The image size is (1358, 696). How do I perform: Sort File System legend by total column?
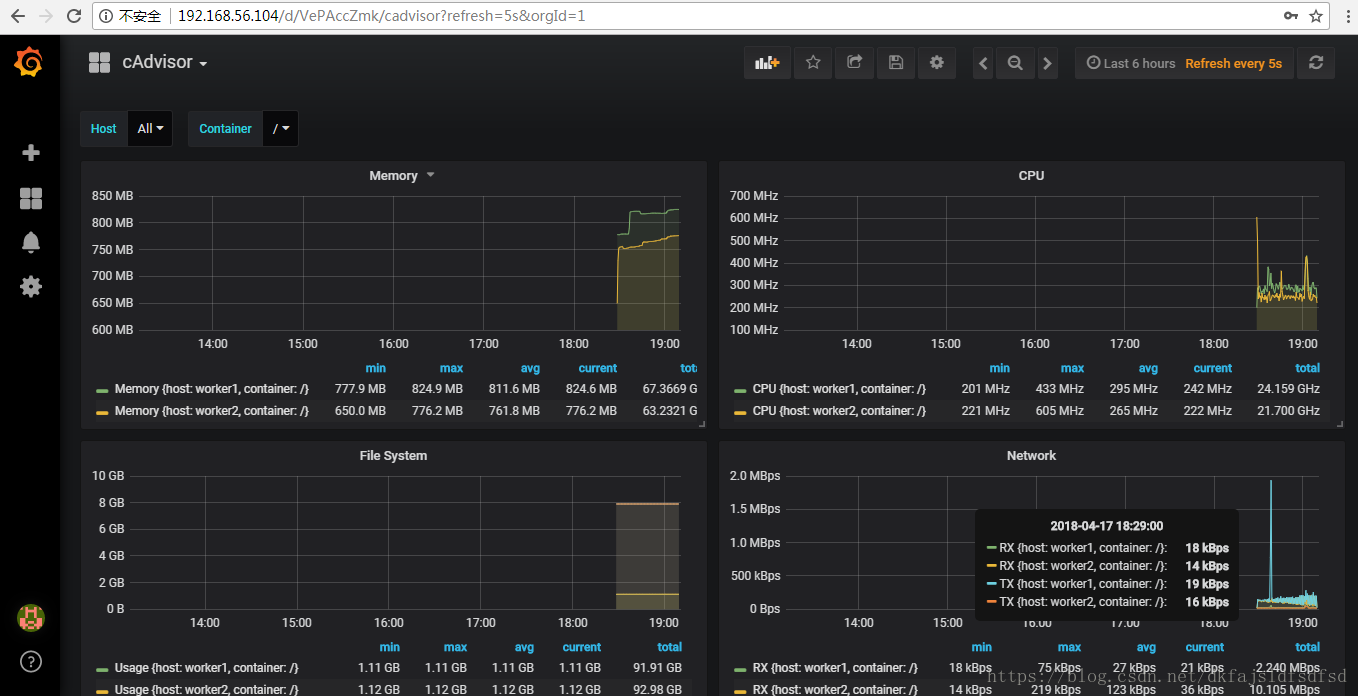(670, 647)
